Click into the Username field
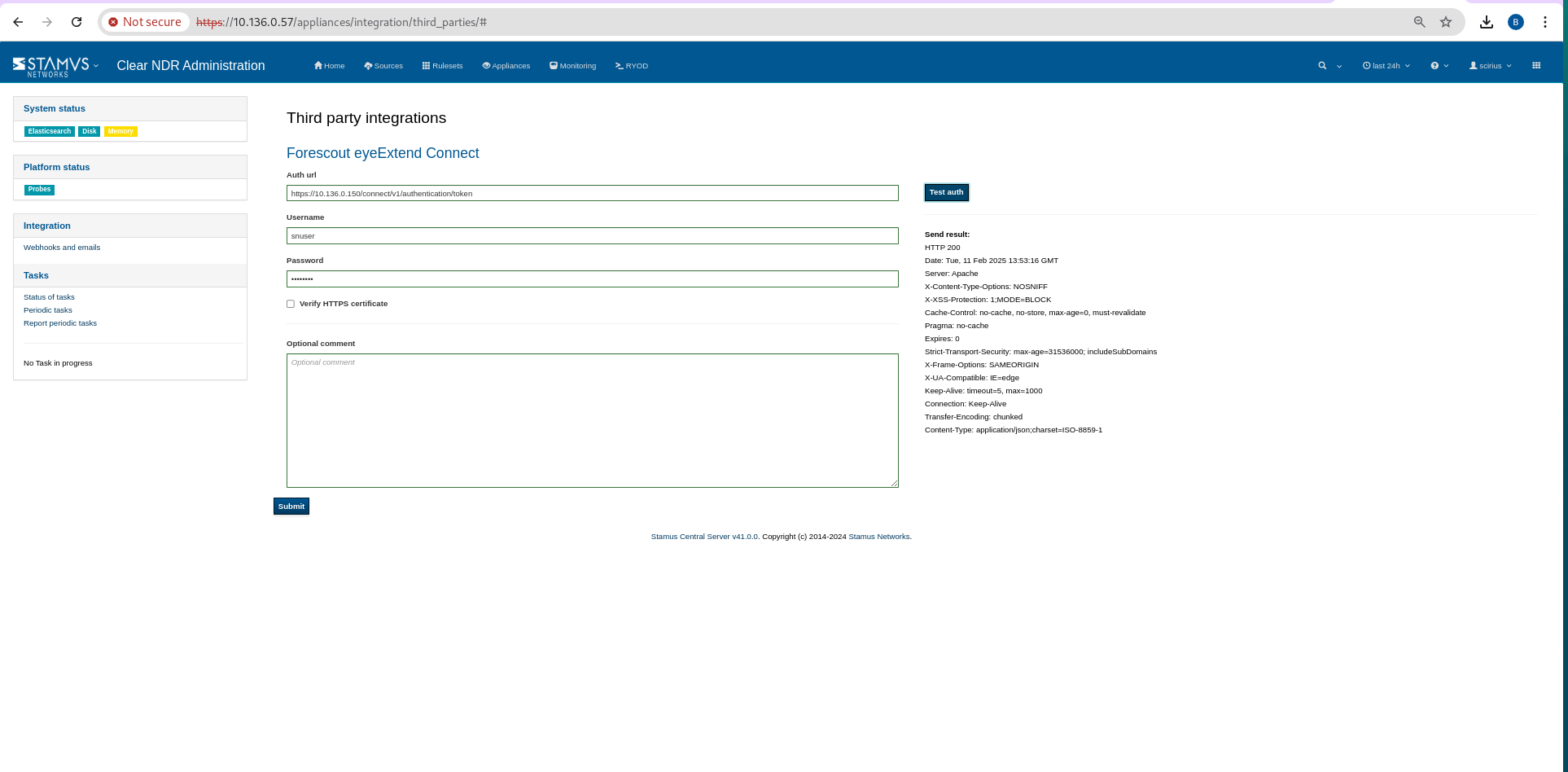1568x772 pixels. (593, 236)
